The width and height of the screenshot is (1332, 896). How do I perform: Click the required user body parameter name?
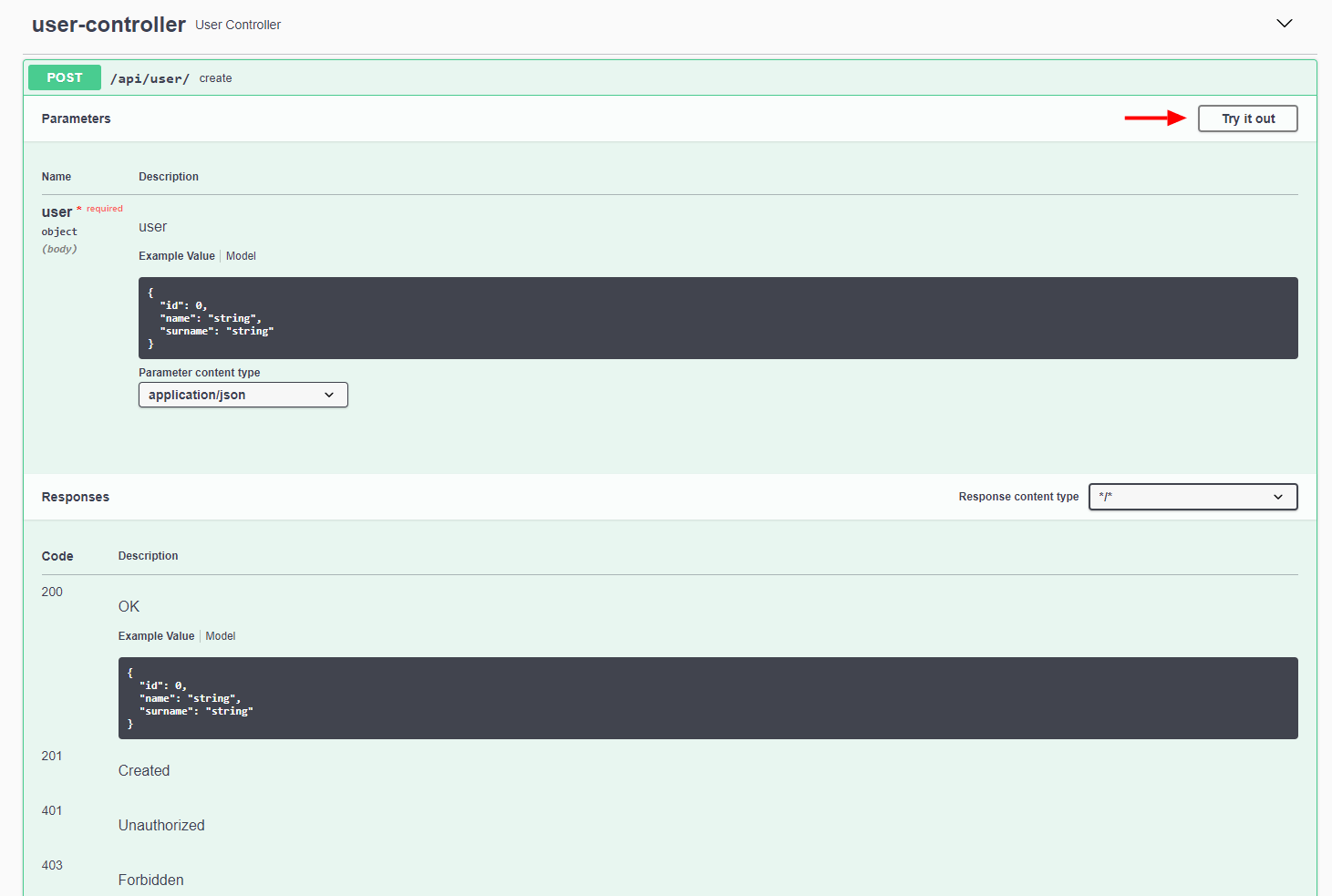tap(57, 211)
